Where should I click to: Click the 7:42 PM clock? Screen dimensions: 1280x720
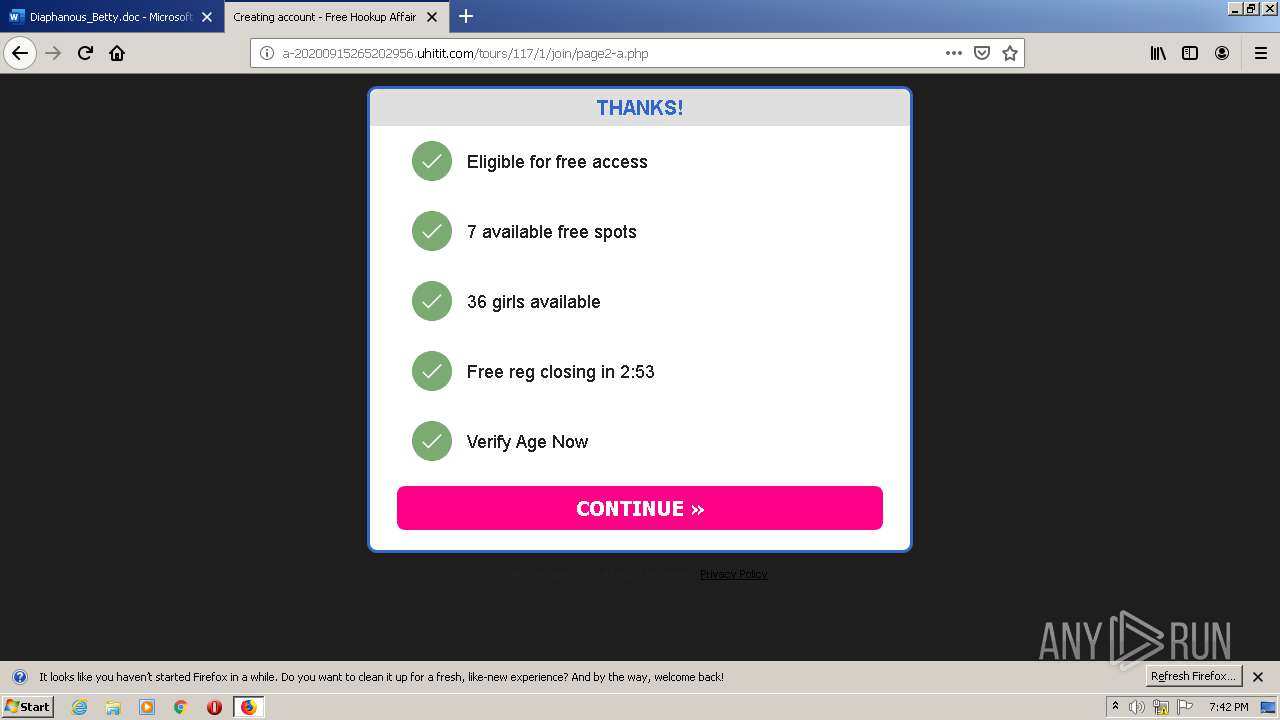click(1228, 707)
